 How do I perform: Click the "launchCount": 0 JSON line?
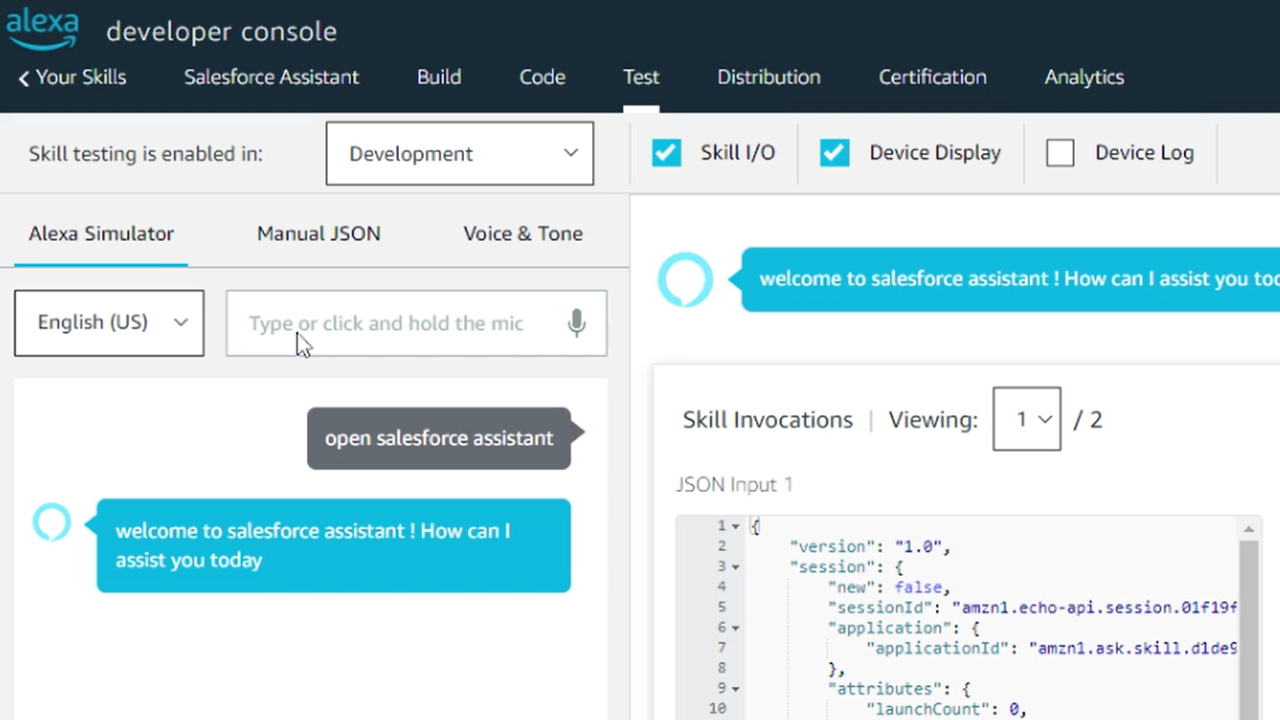(946, 709)
